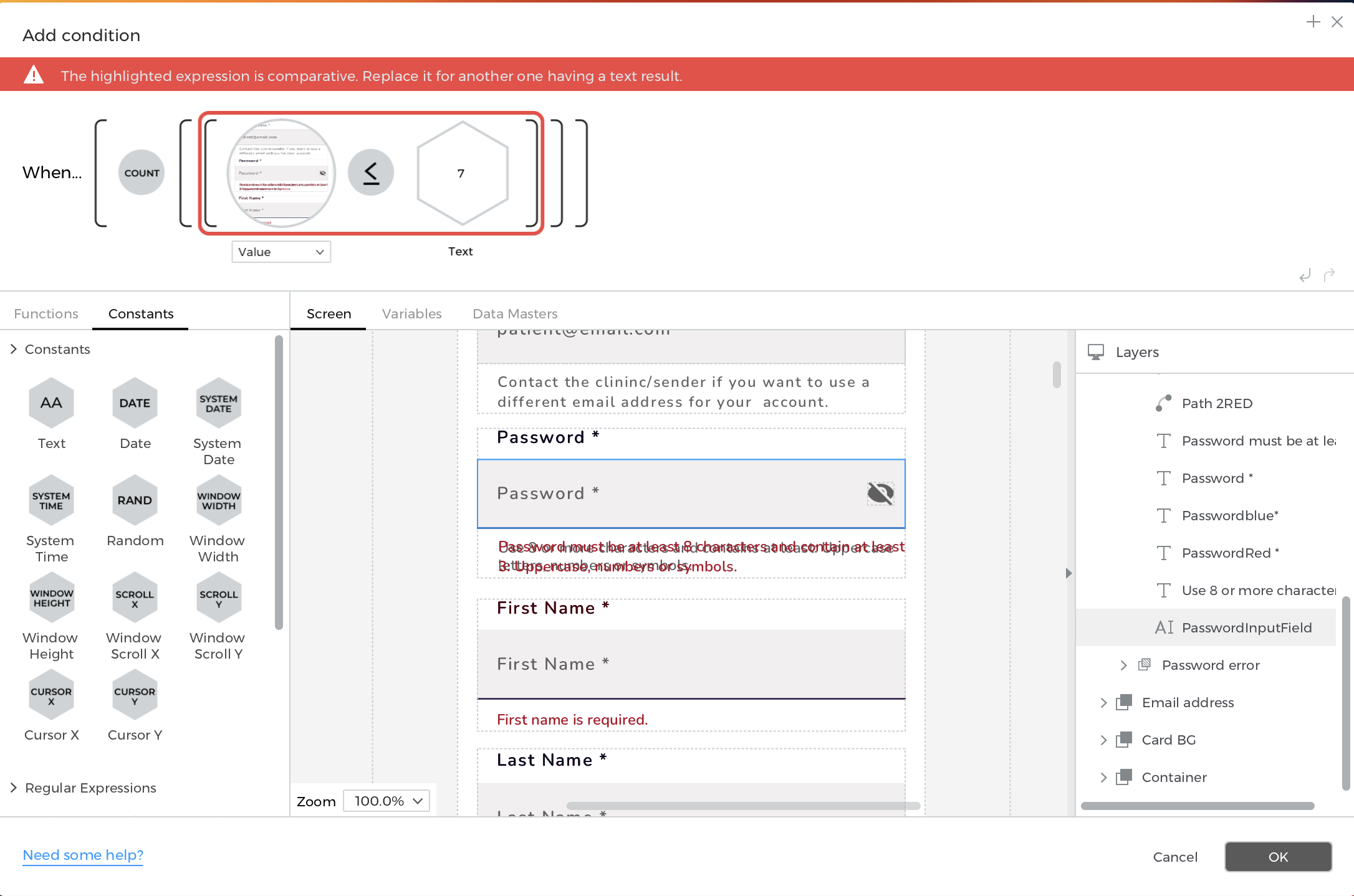Select the Text constant hexagon

tap(51, 403)
